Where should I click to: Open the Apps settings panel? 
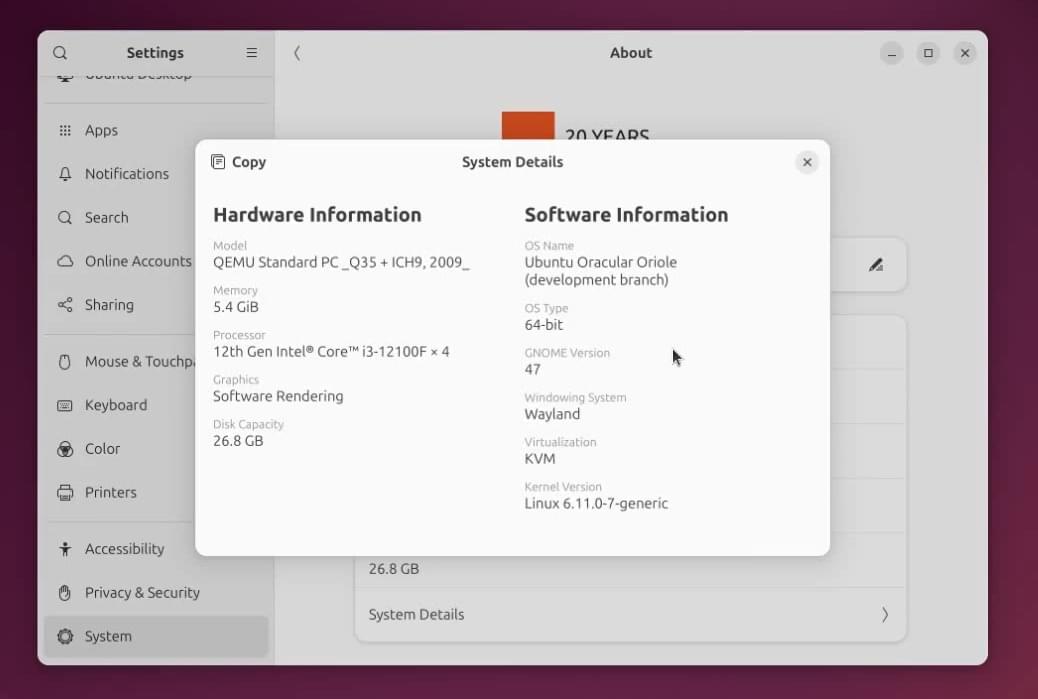click(x=156, y=130)
